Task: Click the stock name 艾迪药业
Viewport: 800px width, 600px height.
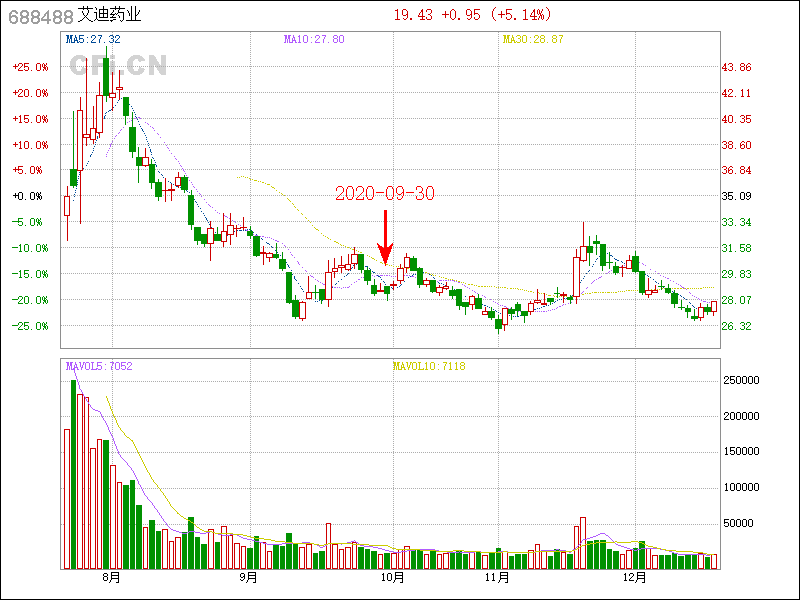Action: point(111,16)
